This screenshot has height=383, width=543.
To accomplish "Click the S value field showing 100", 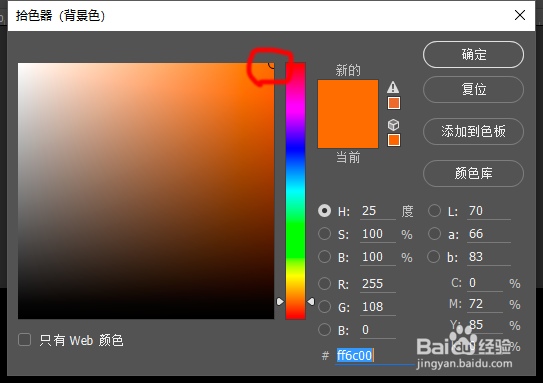I will point(378,234).
